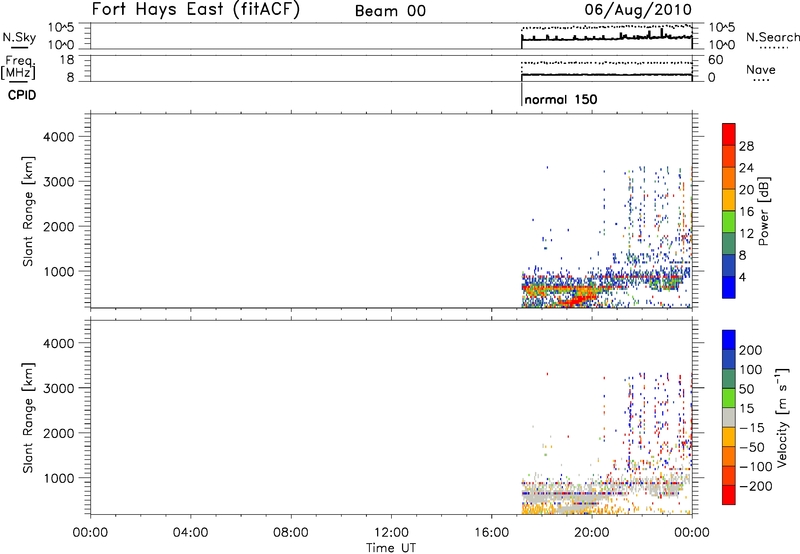Select the orange −100 to −50 Velocity segment

coord(729,457)
